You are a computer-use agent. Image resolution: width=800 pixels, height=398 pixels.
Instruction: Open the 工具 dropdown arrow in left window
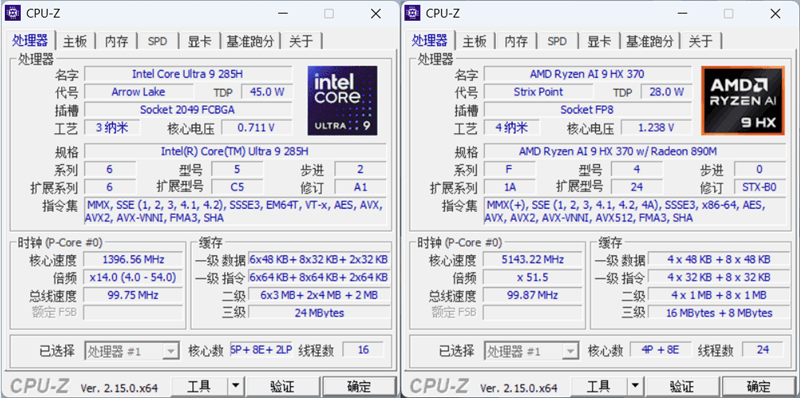235,386
